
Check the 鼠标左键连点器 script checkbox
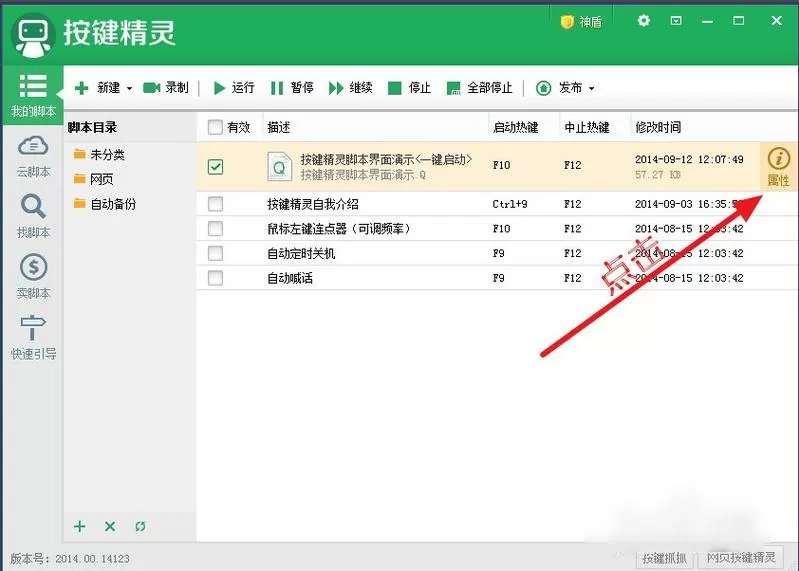(215, 229)
